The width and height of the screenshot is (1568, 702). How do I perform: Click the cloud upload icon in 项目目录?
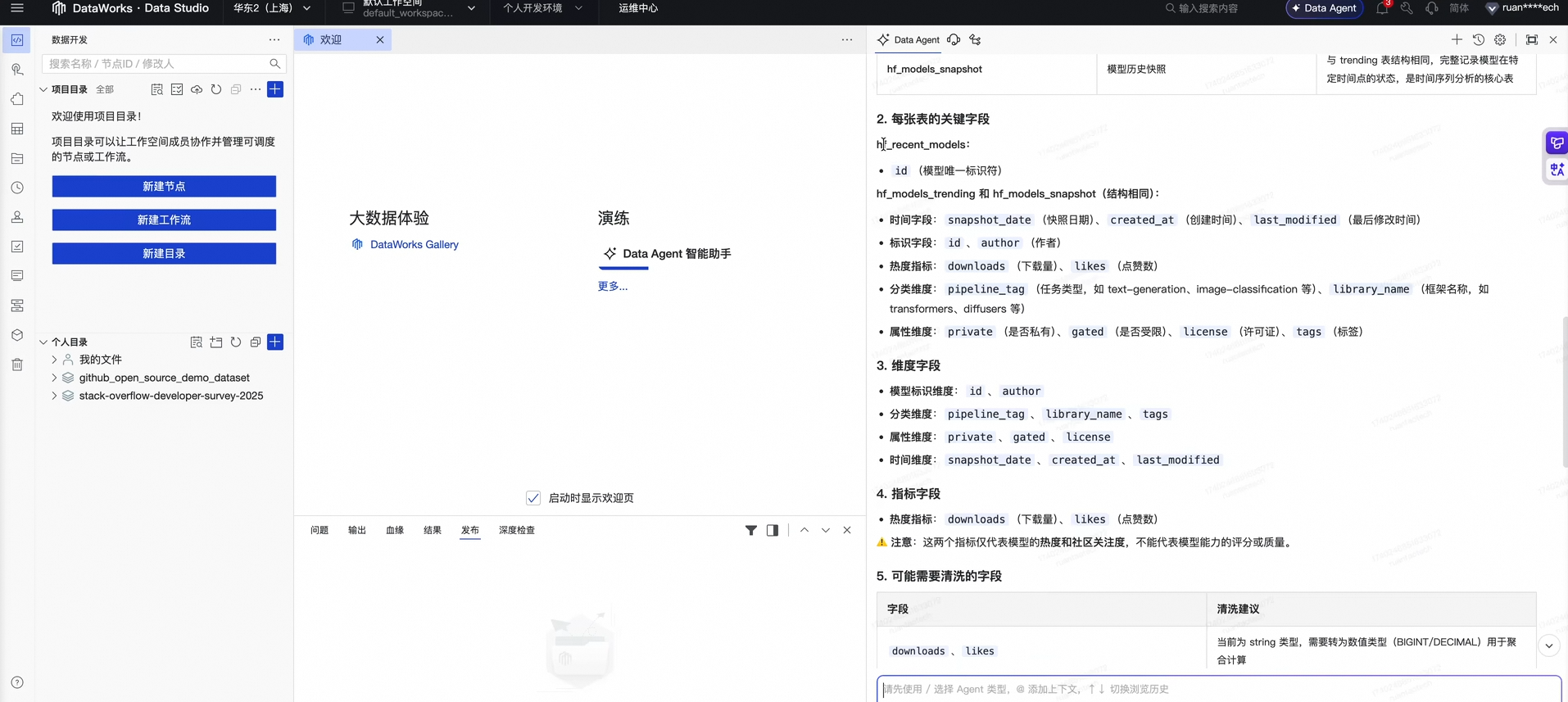pyautogui.click(x=197, y=89)
